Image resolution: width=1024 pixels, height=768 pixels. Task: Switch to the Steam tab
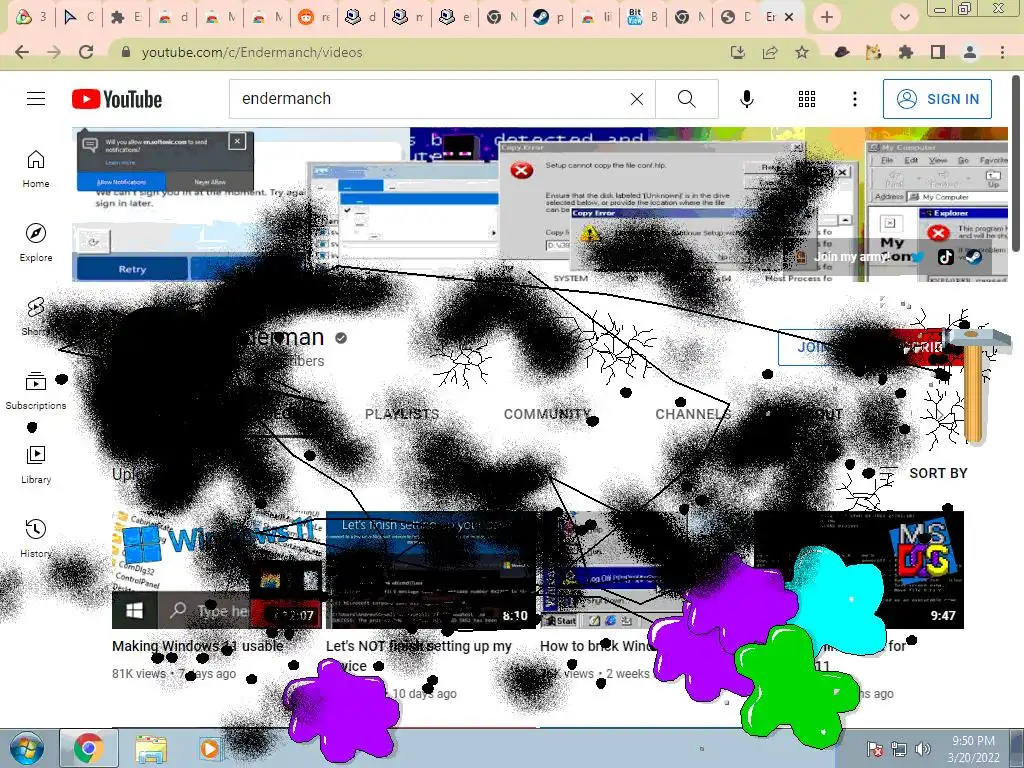click(550, 17)
